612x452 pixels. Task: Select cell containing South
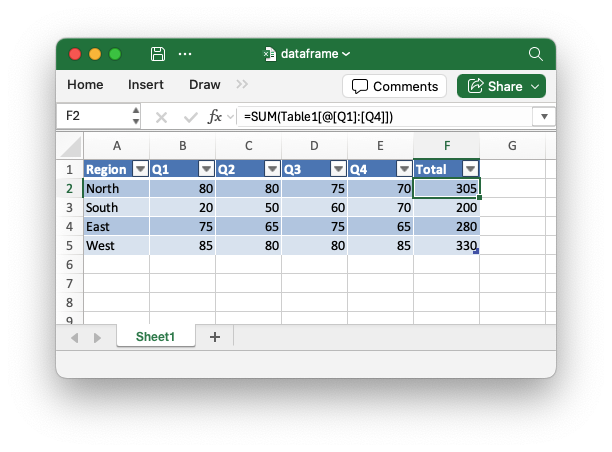pyautogui.click(x=116, y=208)
